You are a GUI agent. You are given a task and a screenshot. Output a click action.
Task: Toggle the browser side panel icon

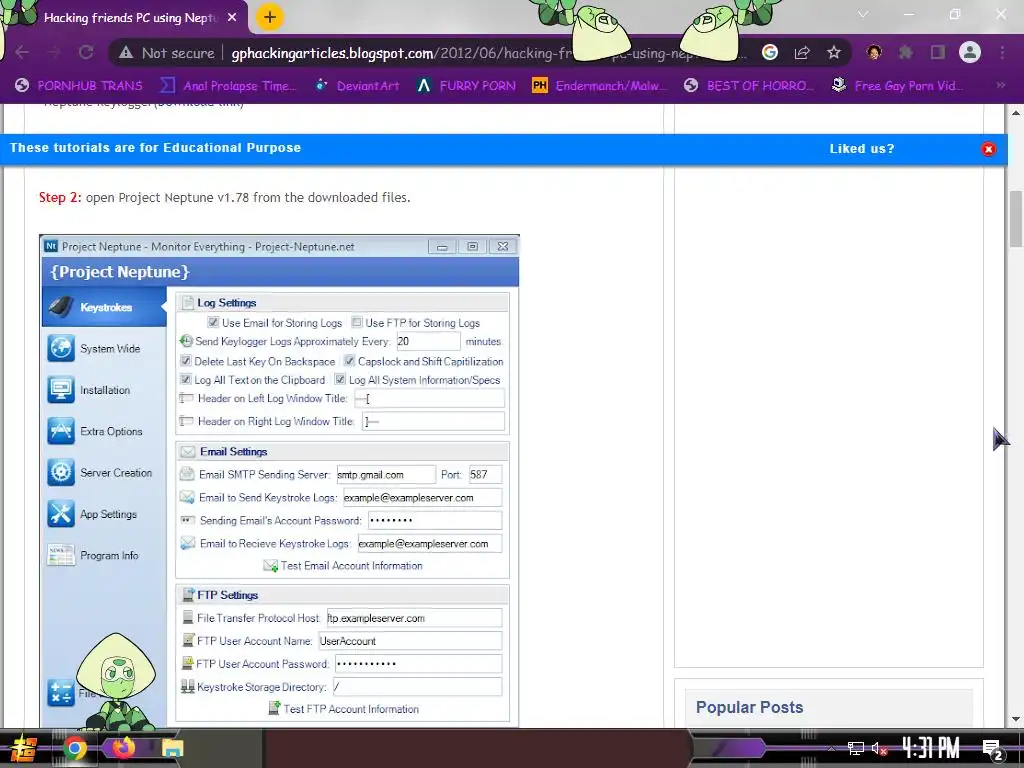point(938,52)
